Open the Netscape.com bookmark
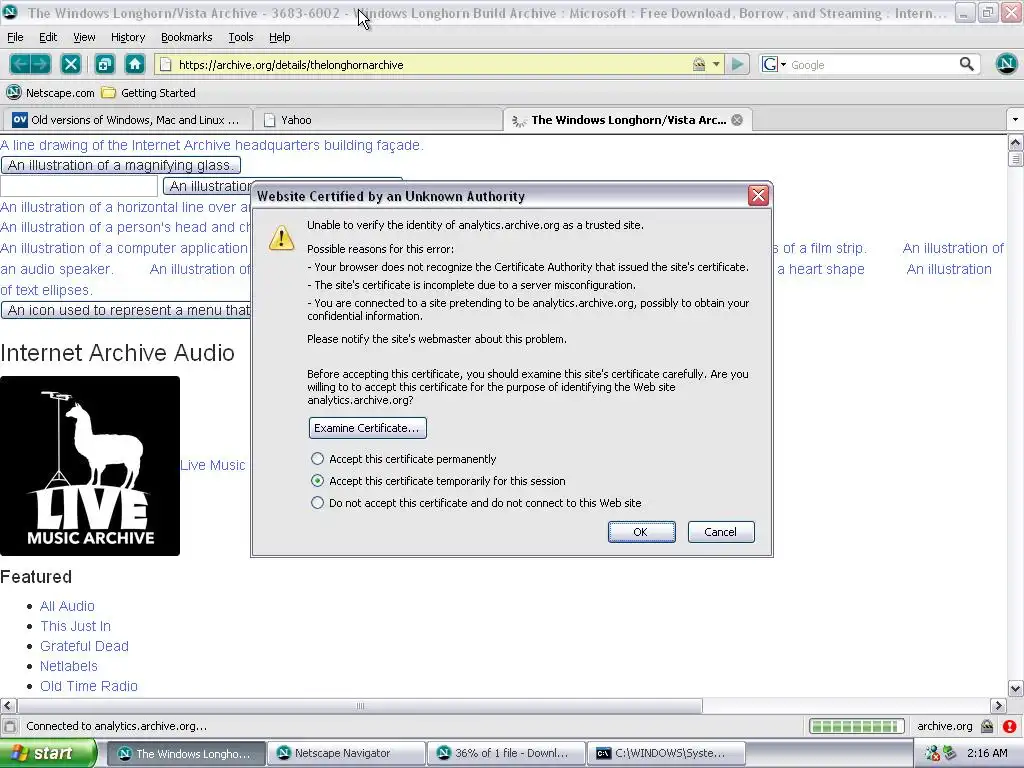This screenshot has width=1024, height=768. click(50, 93)
